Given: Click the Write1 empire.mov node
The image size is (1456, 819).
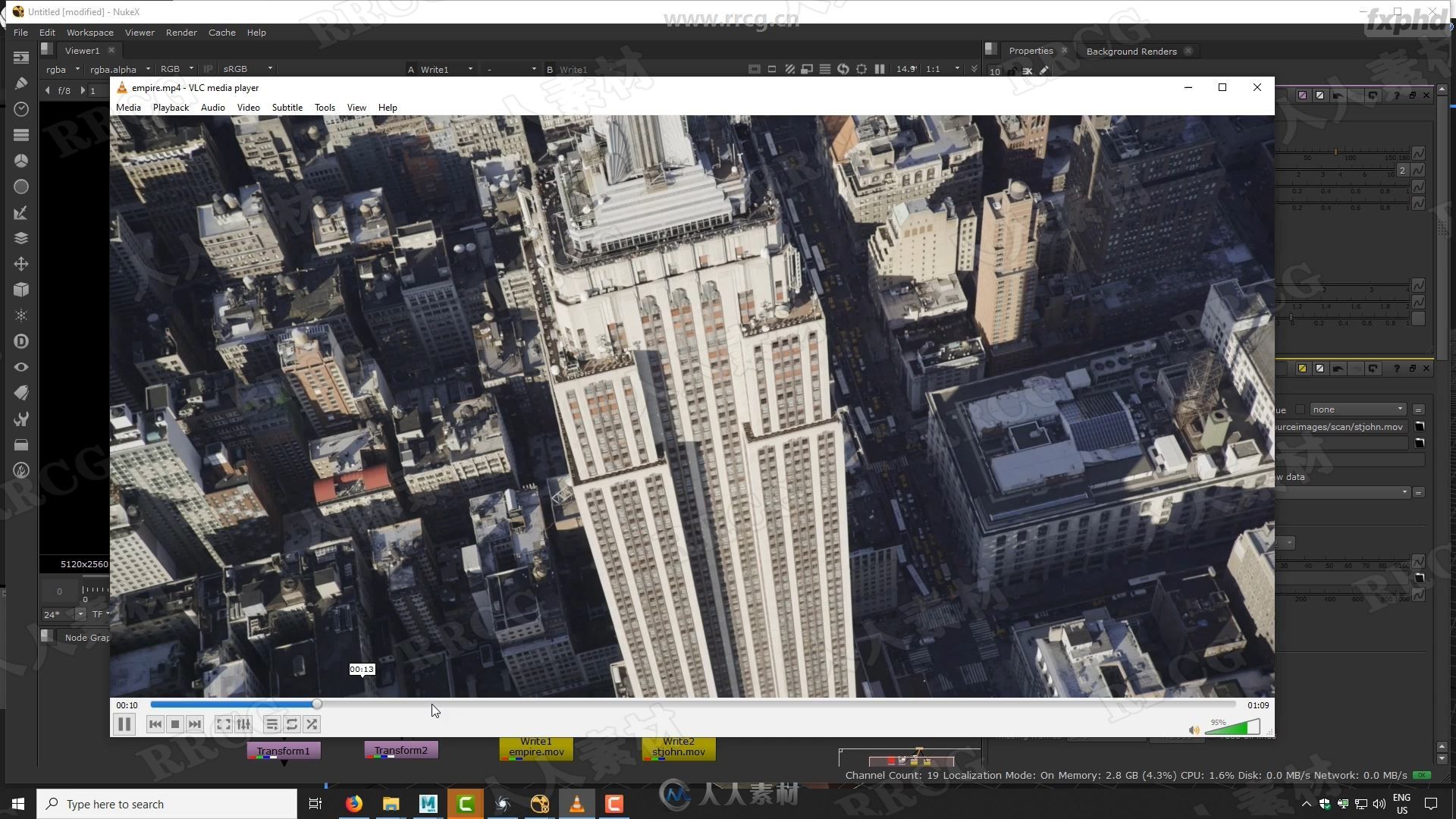Looking at the screenshot, I should click(x=536, y=748).
